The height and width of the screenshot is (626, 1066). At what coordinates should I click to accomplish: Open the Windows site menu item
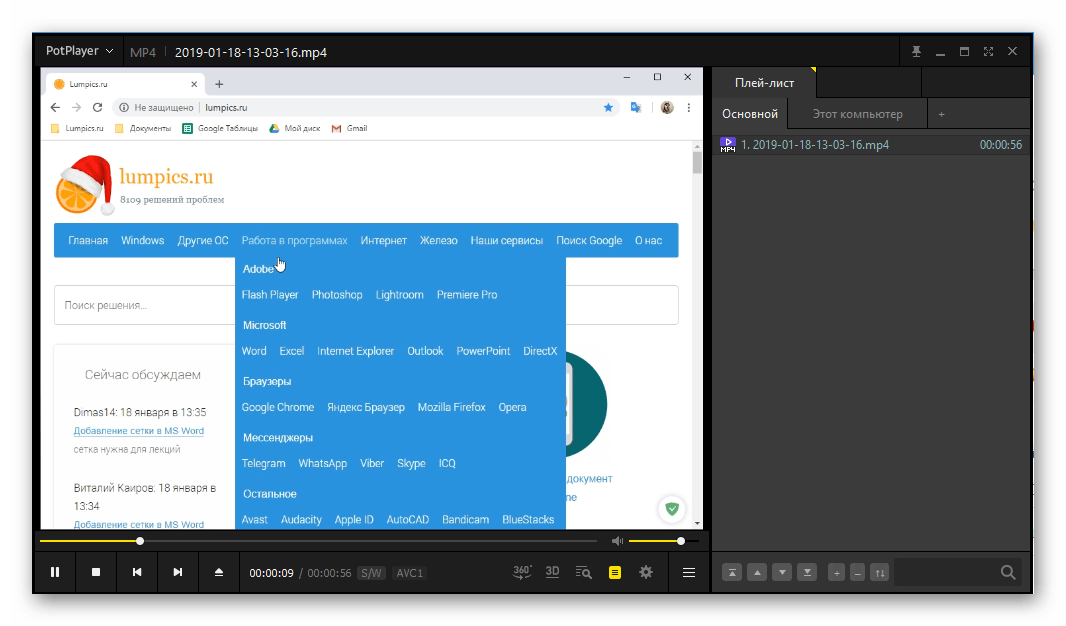(143, 241)
